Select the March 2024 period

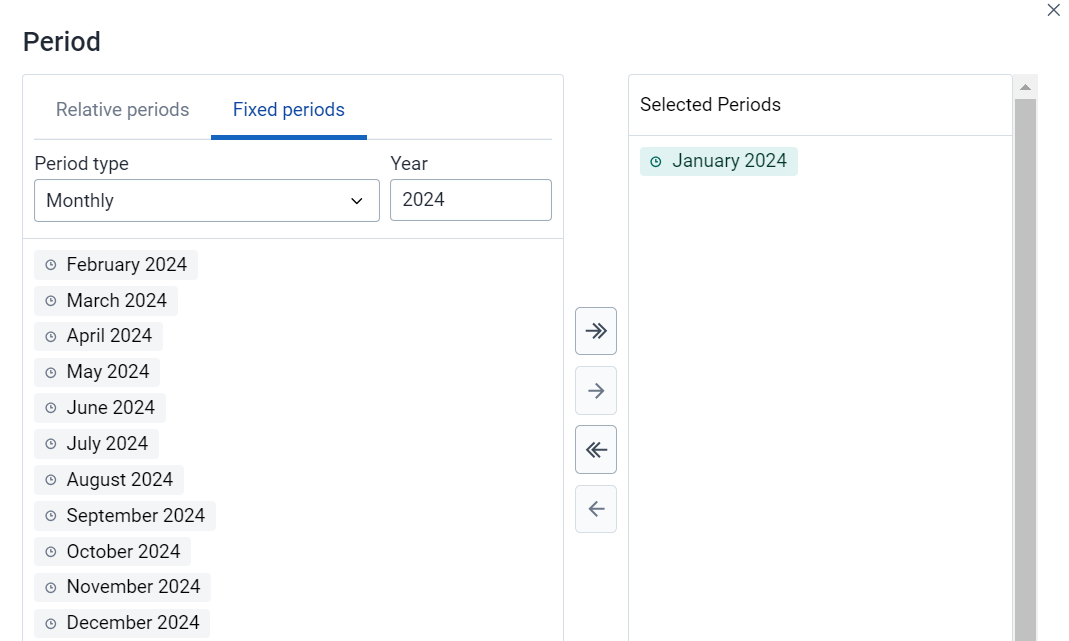tap(106, 301)
